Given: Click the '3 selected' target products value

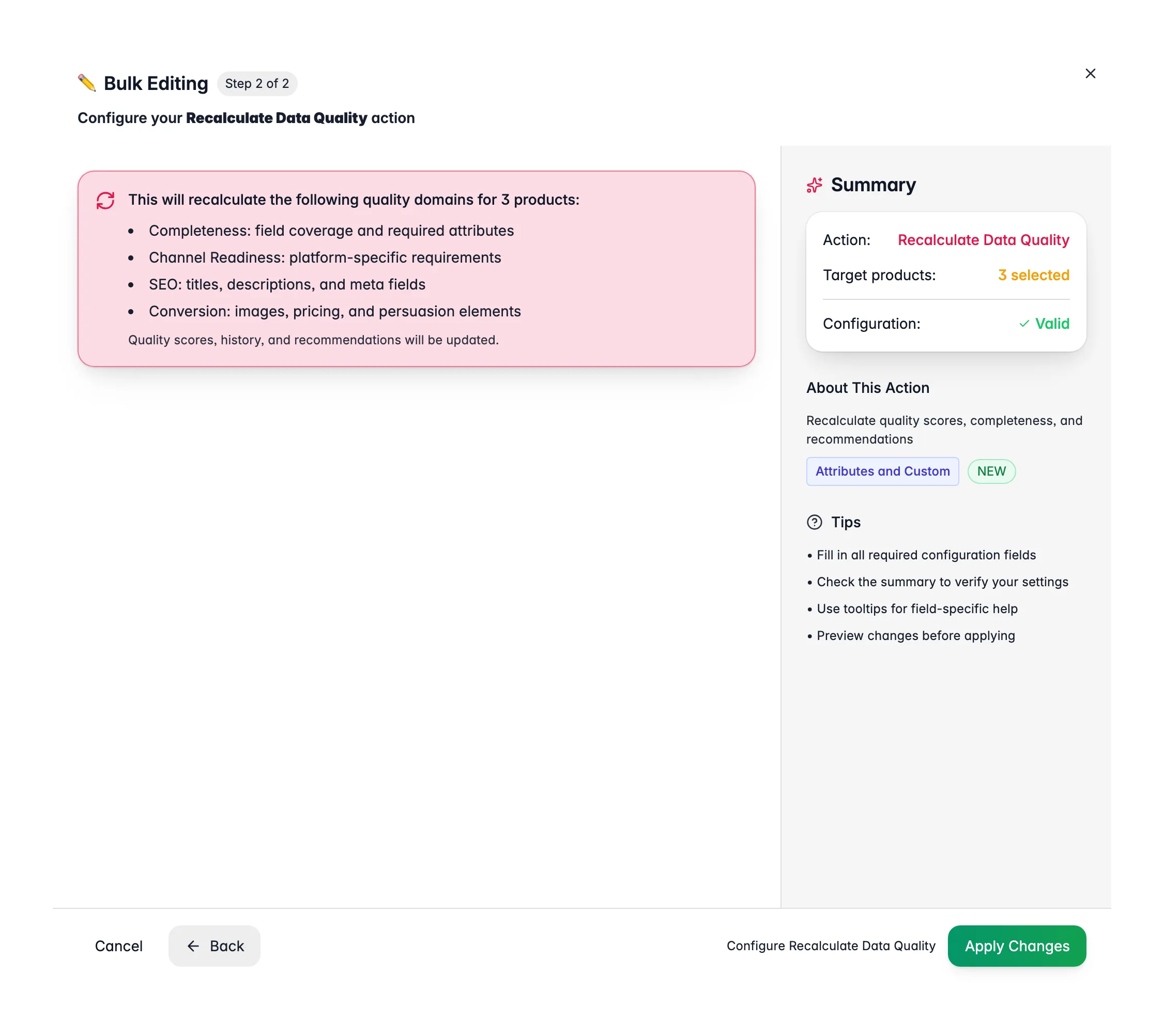Looking at the screenshot, I should 1033,275.
